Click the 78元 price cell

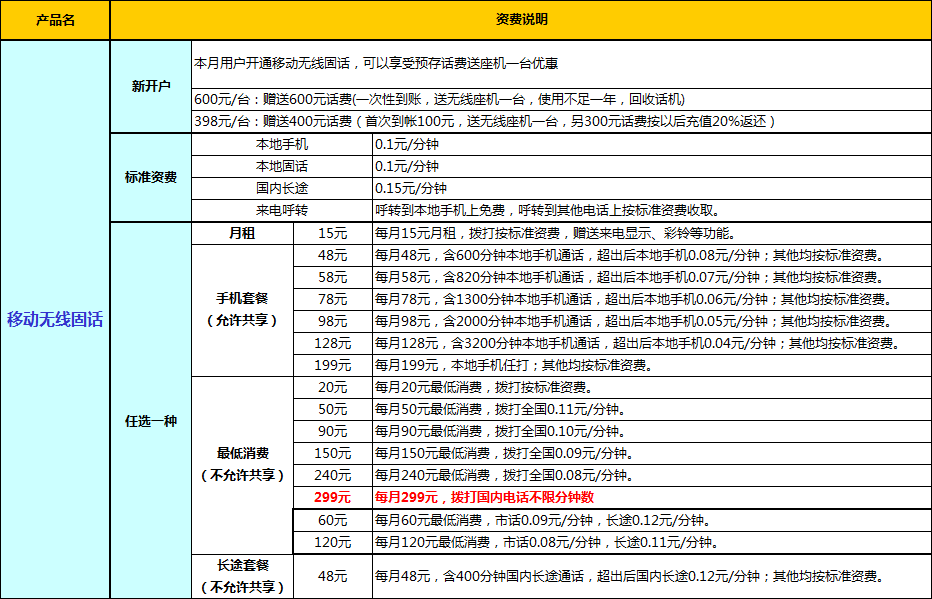coord(333,300)
